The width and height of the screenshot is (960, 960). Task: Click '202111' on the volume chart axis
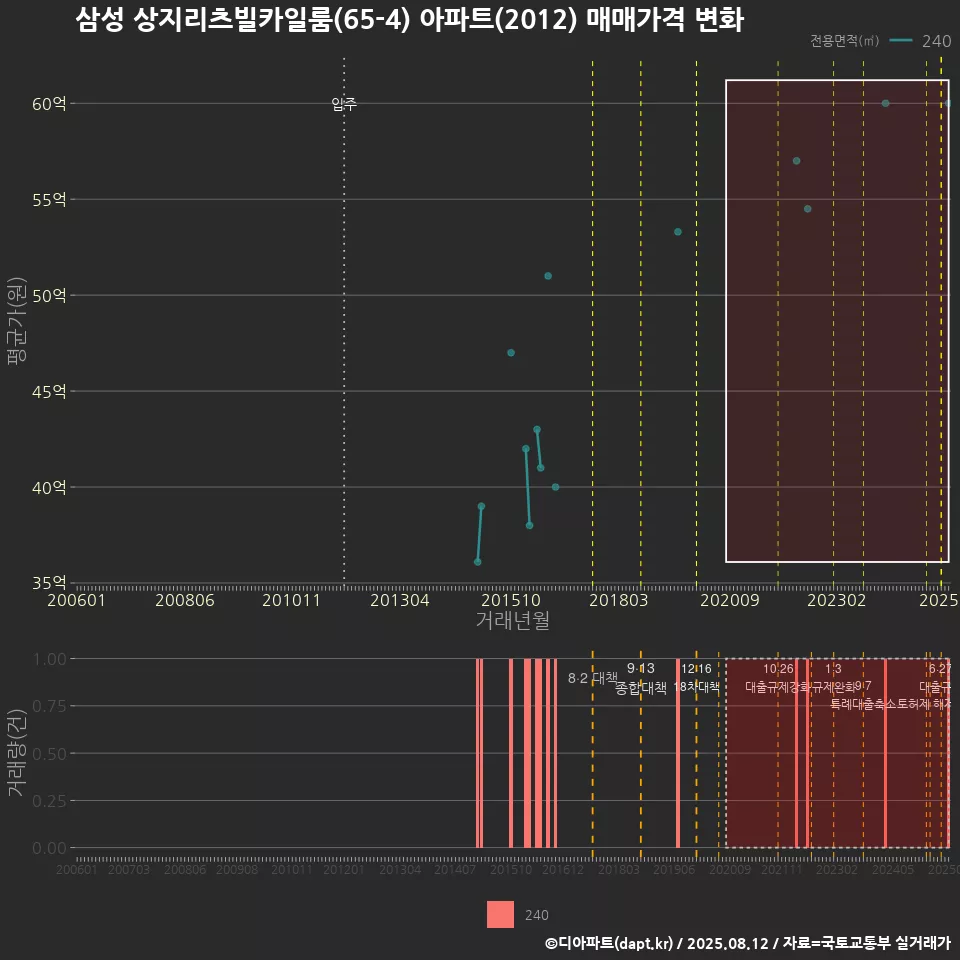point(782,869)
